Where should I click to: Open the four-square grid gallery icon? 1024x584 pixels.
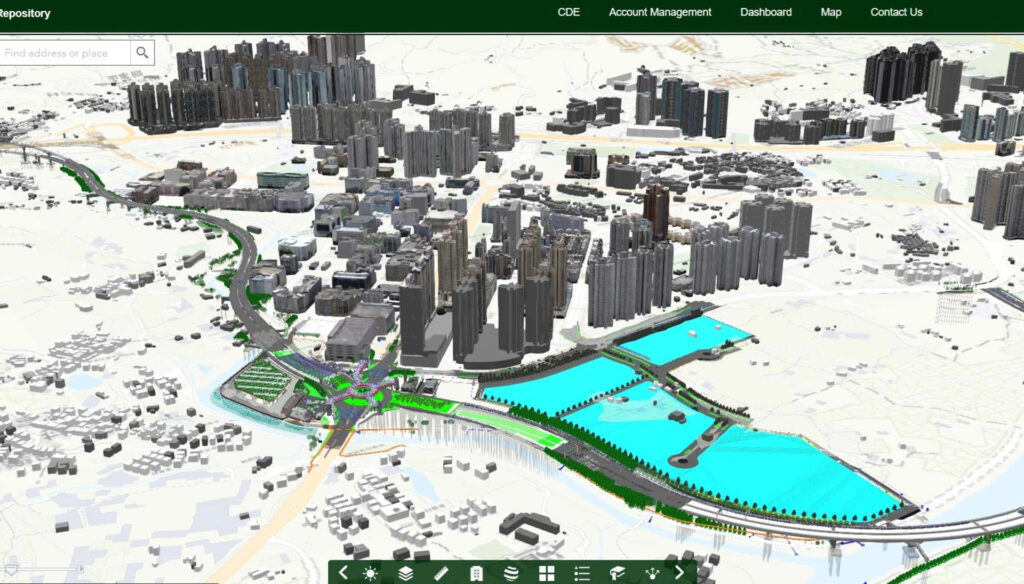click(546, 573)
